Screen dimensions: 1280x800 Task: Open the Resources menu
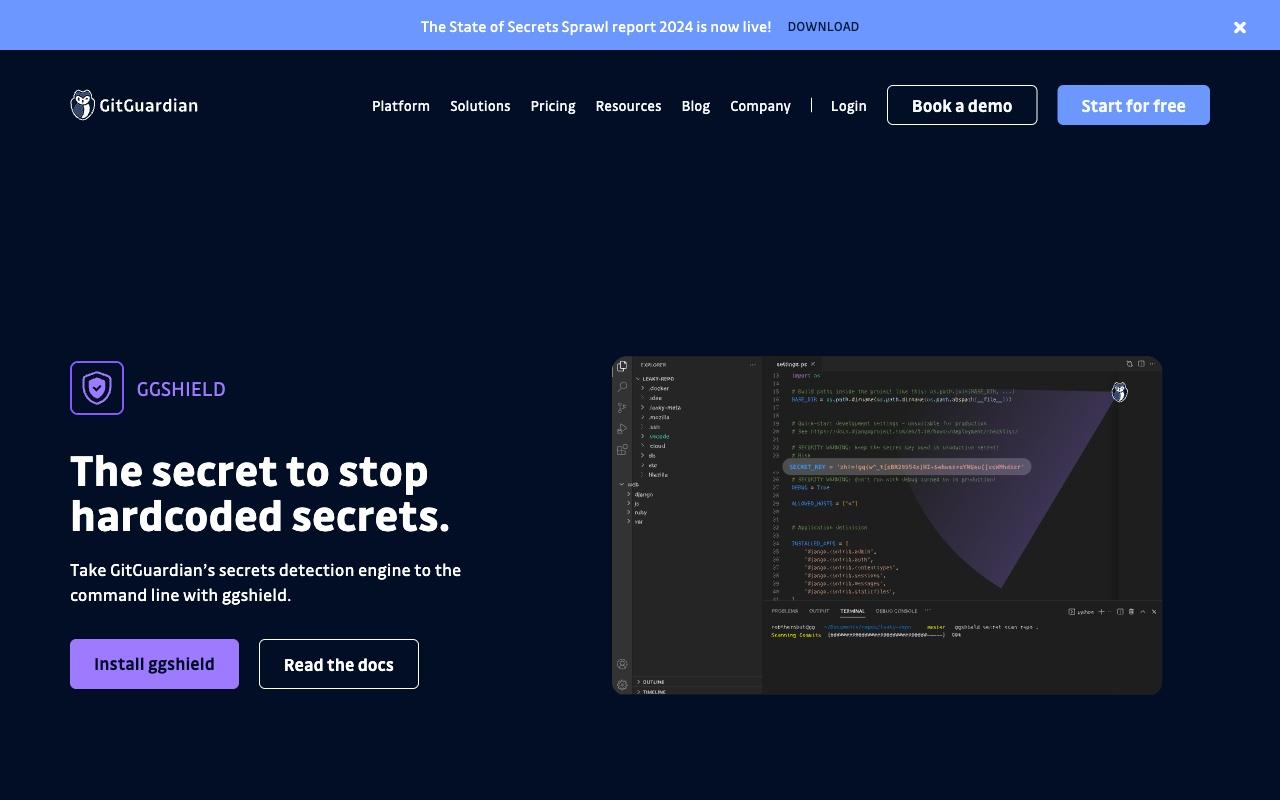click(628, 106)
